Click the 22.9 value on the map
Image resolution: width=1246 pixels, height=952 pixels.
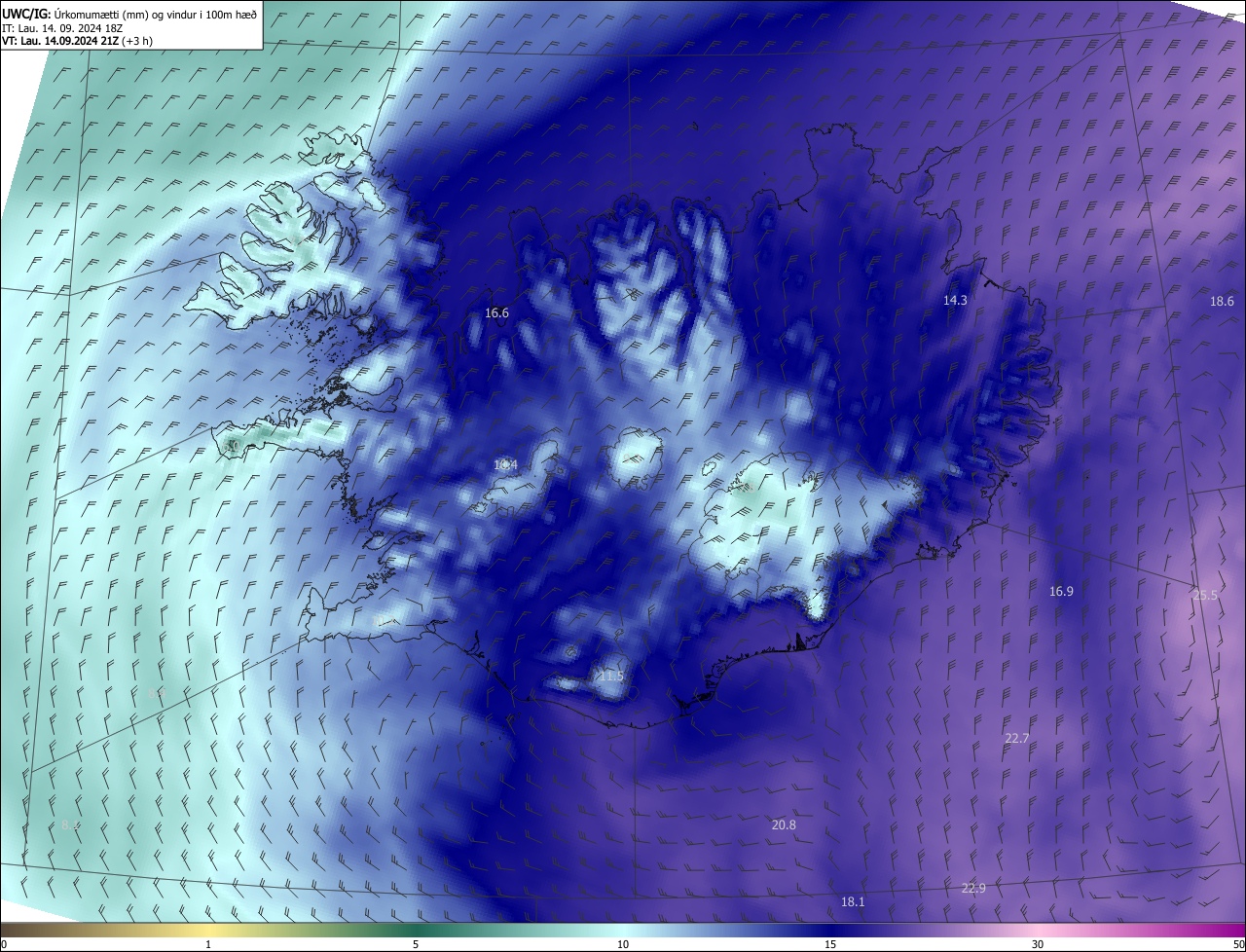tap(973, 888)
